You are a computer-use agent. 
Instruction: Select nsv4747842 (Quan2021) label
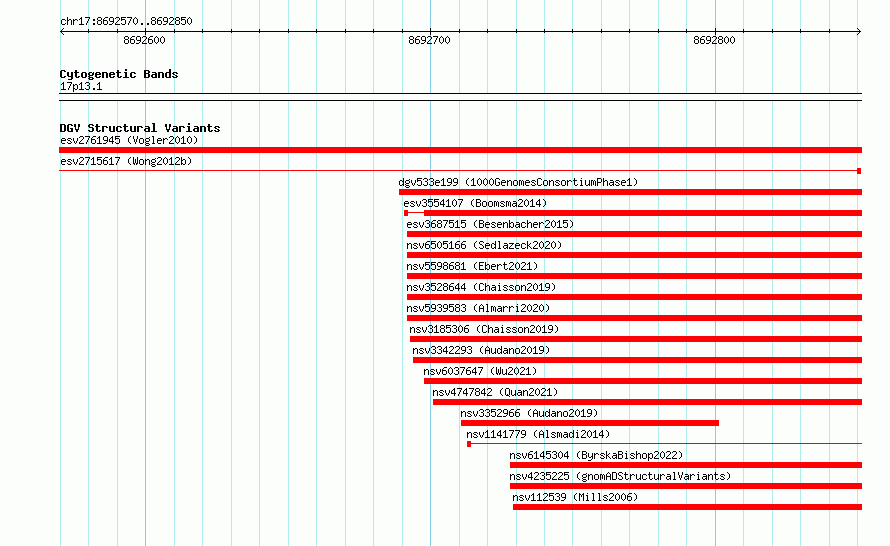[x=495, y=392]
